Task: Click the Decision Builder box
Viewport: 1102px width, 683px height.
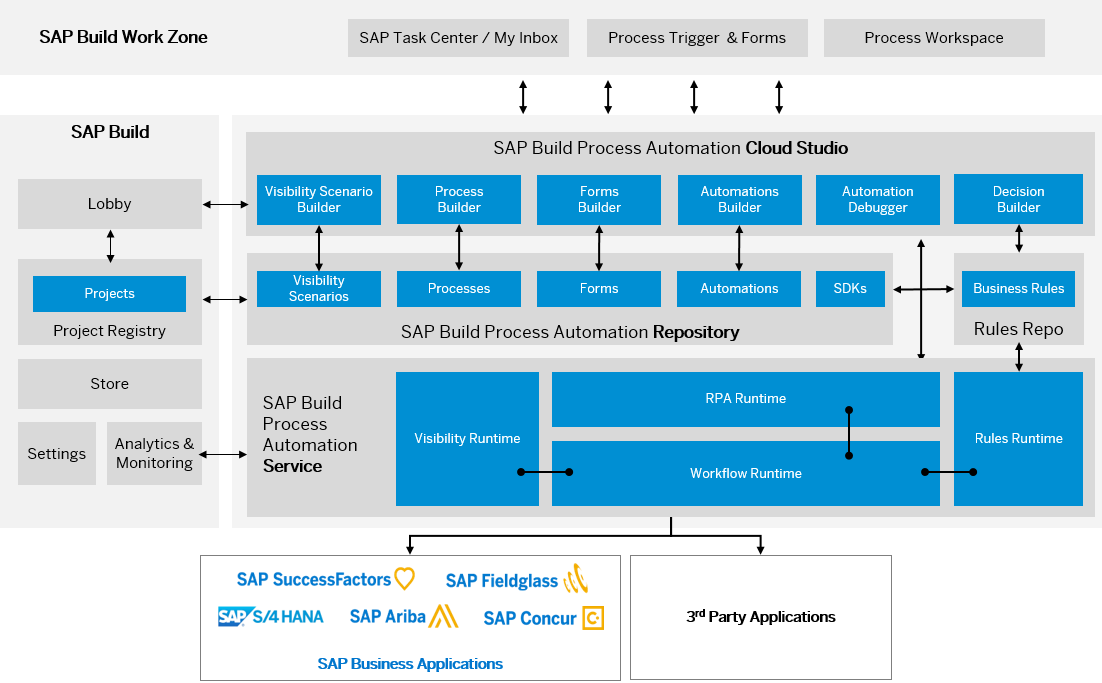Action: tap(1018, 199)
